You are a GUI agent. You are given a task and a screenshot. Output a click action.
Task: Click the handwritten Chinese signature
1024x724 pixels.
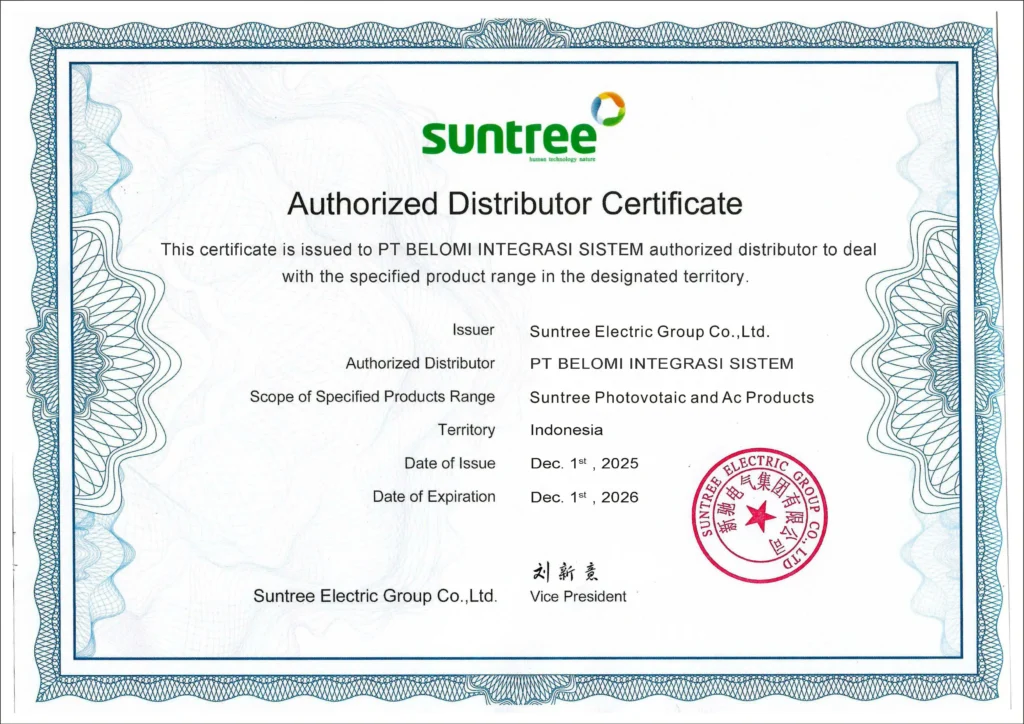pyautogui.click(x=566, y=573)
